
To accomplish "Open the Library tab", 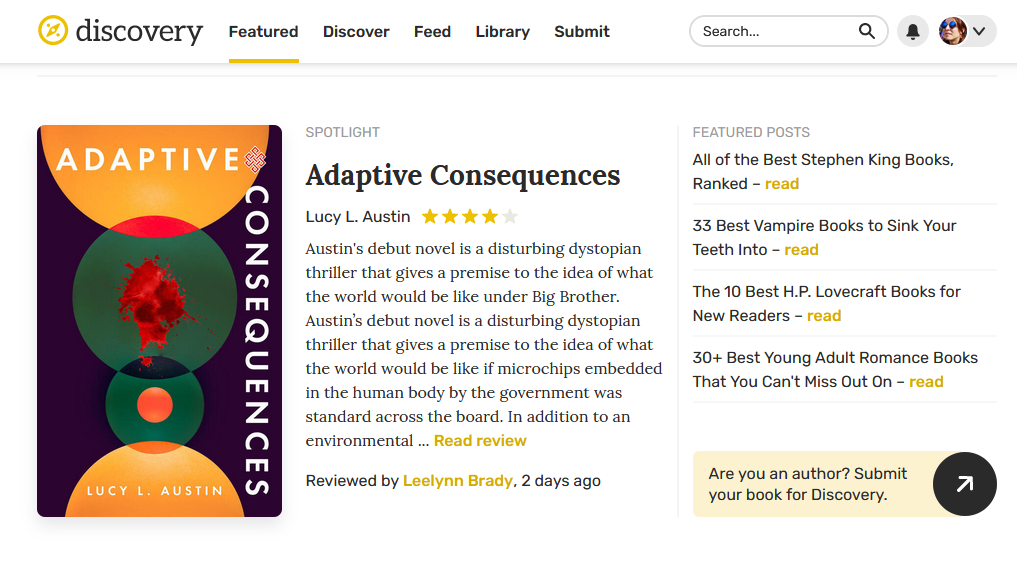I will 502,32.
